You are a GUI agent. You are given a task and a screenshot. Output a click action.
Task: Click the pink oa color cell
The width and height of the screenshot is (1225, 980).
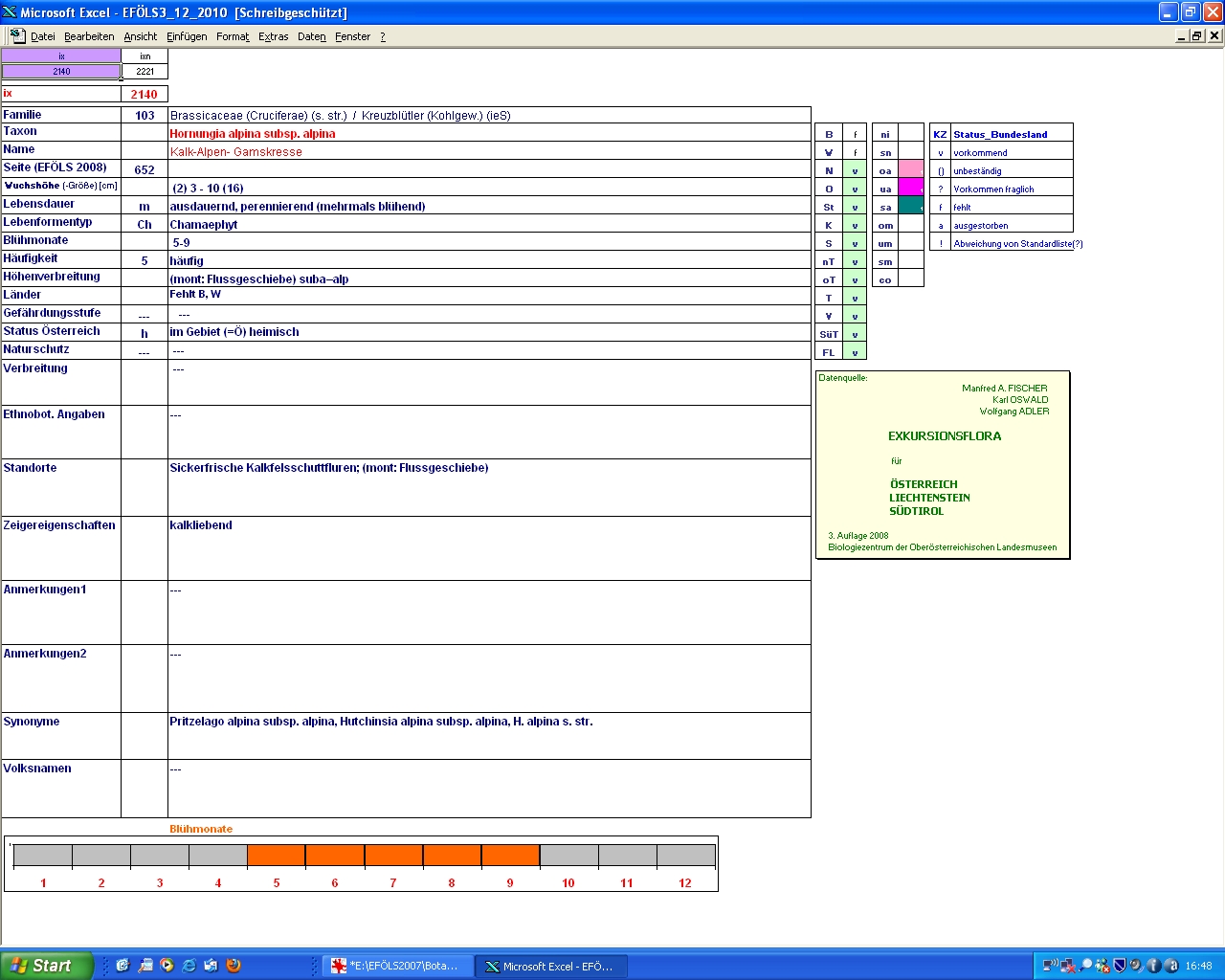click(910, 170)
